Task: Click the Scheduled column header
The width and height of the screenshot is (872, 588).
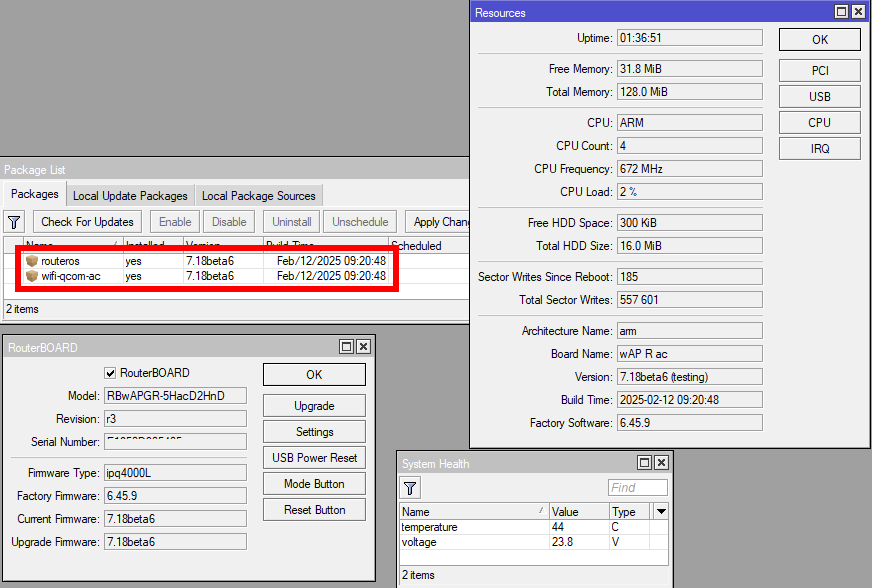Action: [429, 245]
